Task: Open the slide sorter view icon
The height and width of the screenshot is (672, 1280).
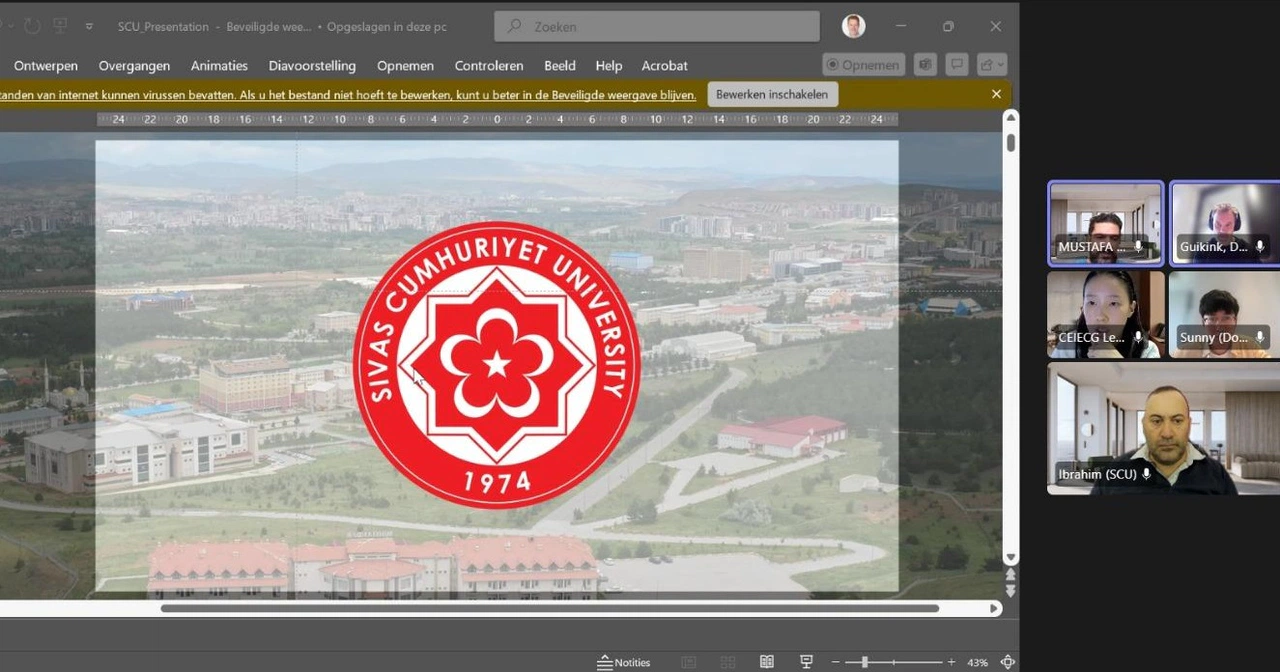Action: (x=727, y=661)
